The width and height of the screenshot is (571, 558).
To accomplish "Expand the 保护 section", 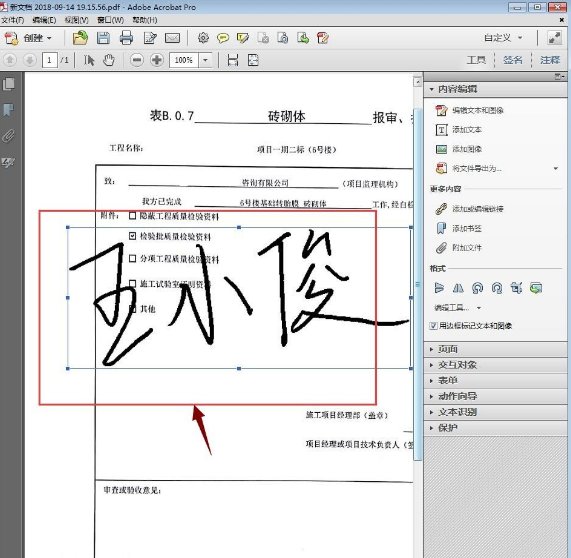I will (x=496, y=428).
